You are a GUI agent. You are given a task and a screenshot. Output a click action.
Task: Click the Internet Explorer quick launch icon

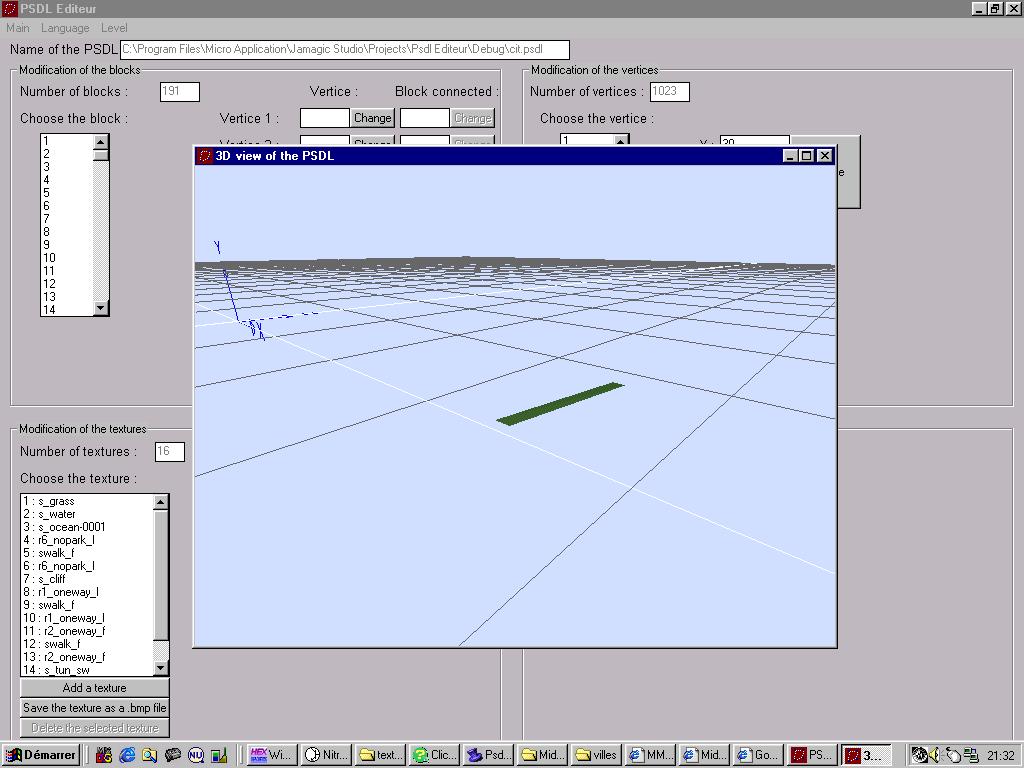[127, 755]
